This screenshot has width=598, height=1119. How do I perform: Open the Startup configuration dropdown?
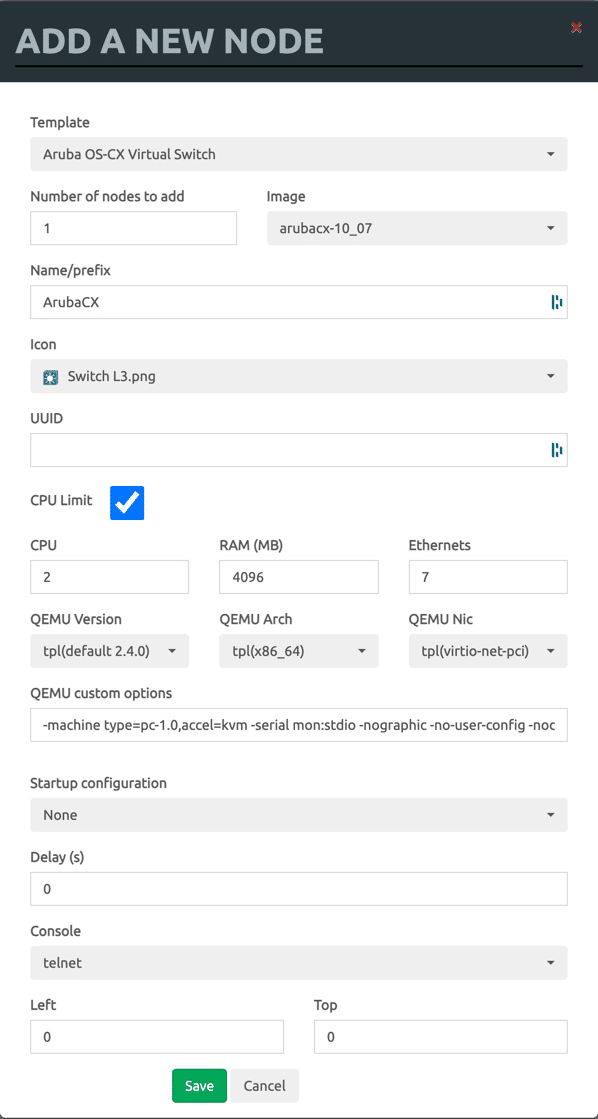point(299,815)
